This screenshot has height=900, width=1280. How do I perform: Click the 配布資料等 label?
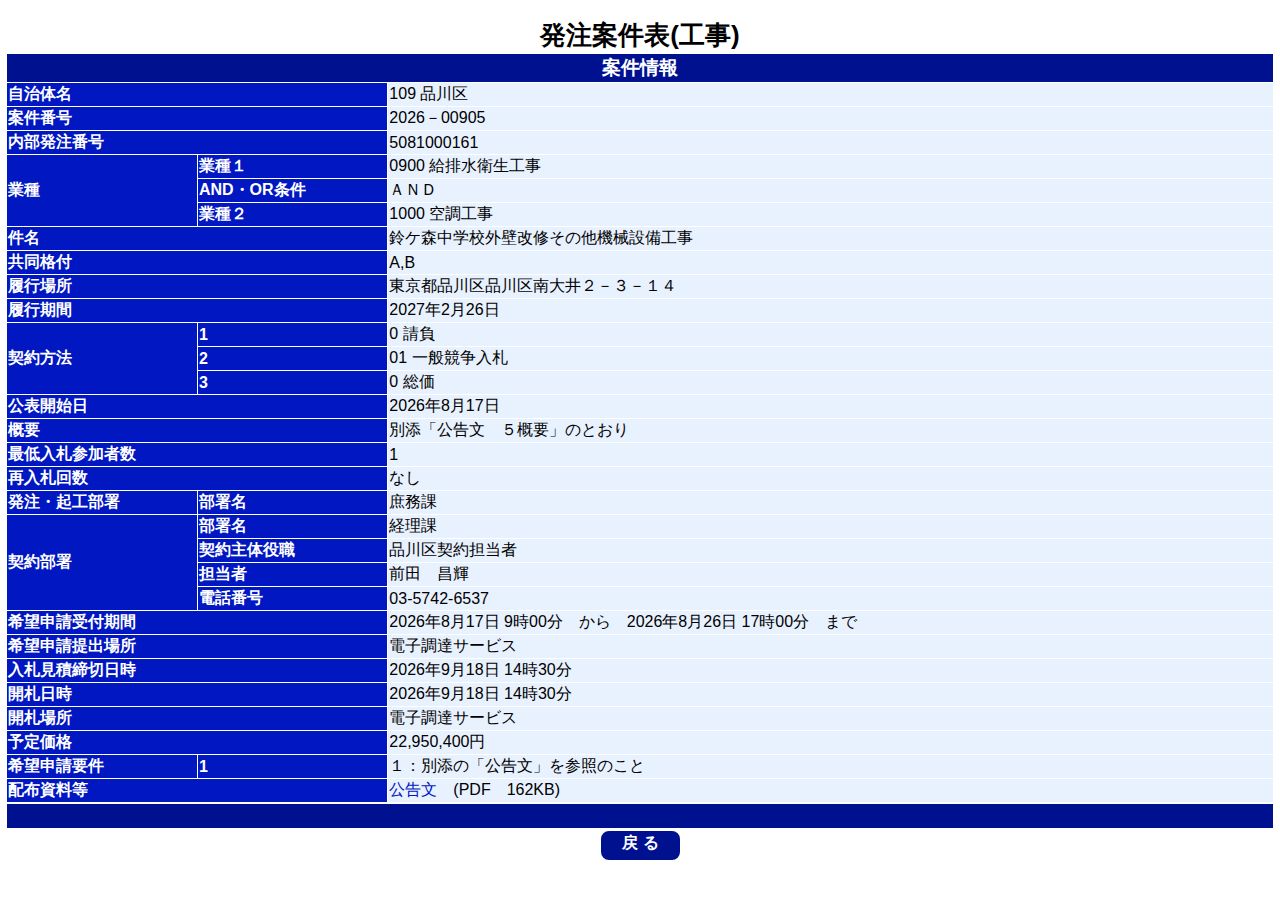pyautogui.click(x=48, y=790)
